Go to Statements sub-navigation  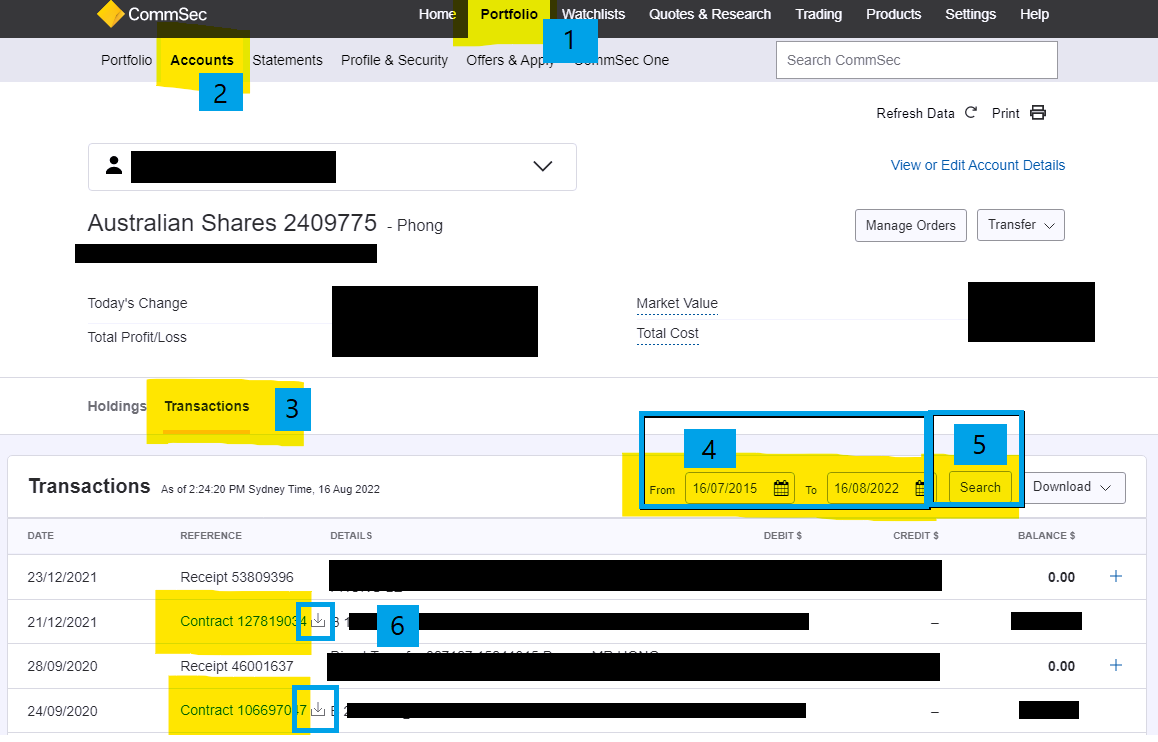(287, 60)
